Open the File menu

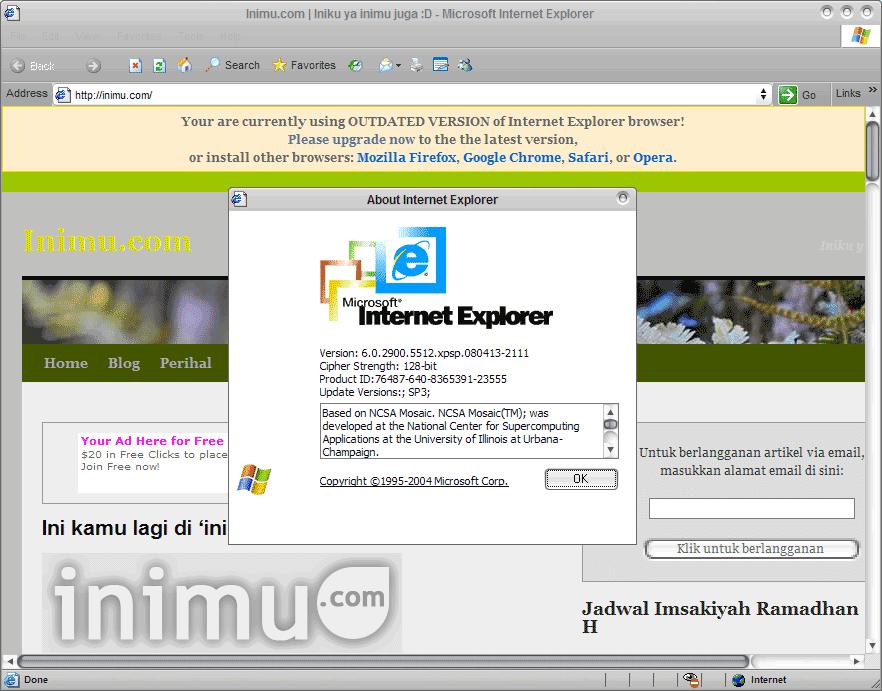coord(18,36)
